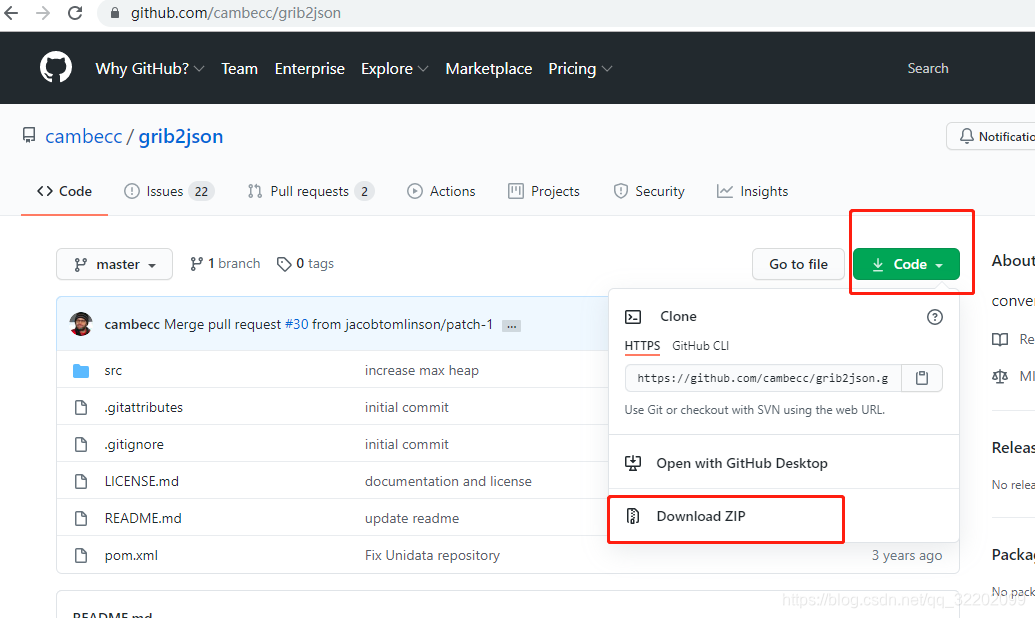Open the Enterprise nav link
Screen dimensions: 1035x618
click(310, 69)
